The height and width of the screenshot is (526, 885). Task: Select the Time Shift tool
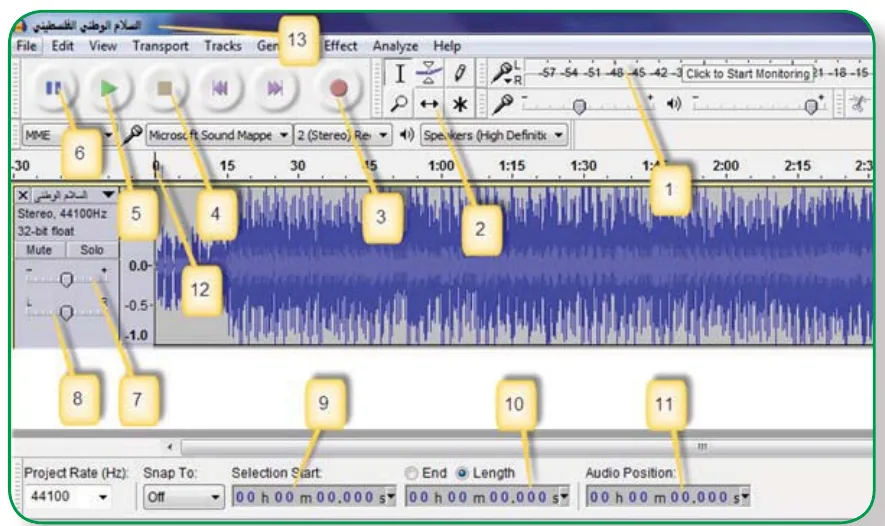[429, 104]
